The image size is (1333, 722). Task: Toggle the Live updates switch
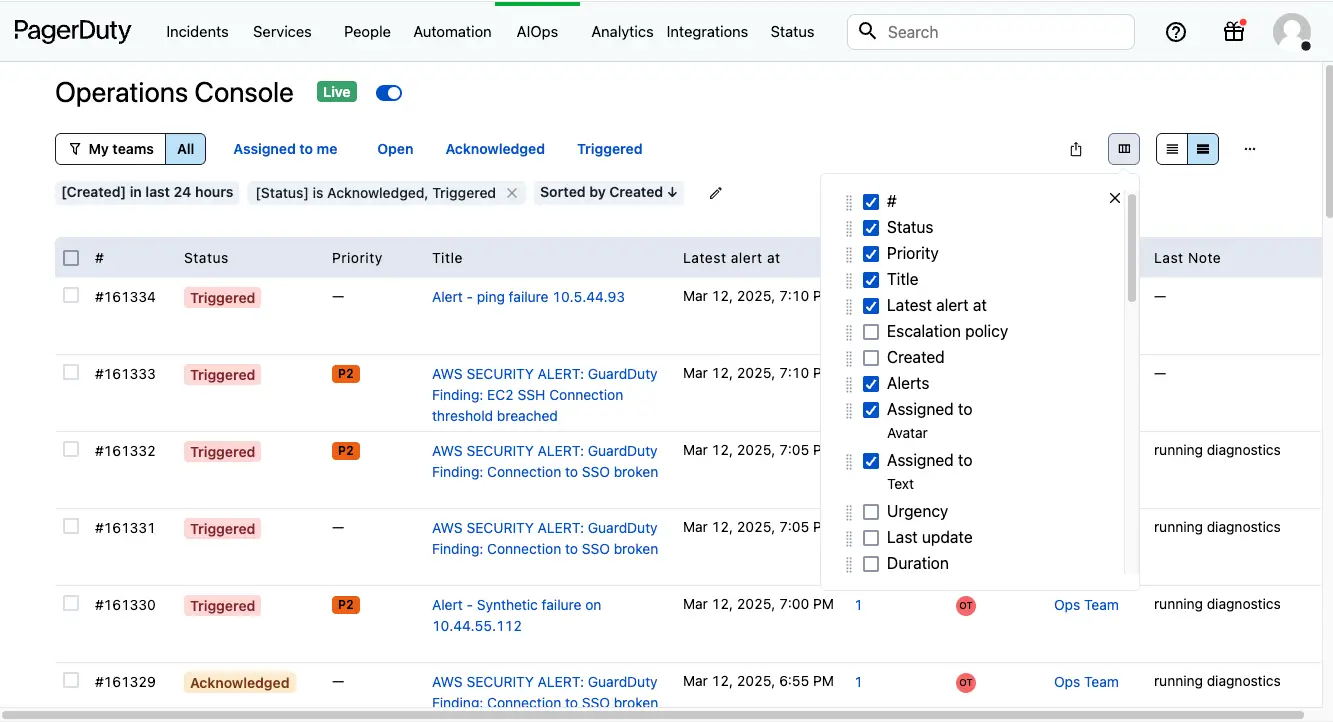pyautogui.click(x=389, y=93)
